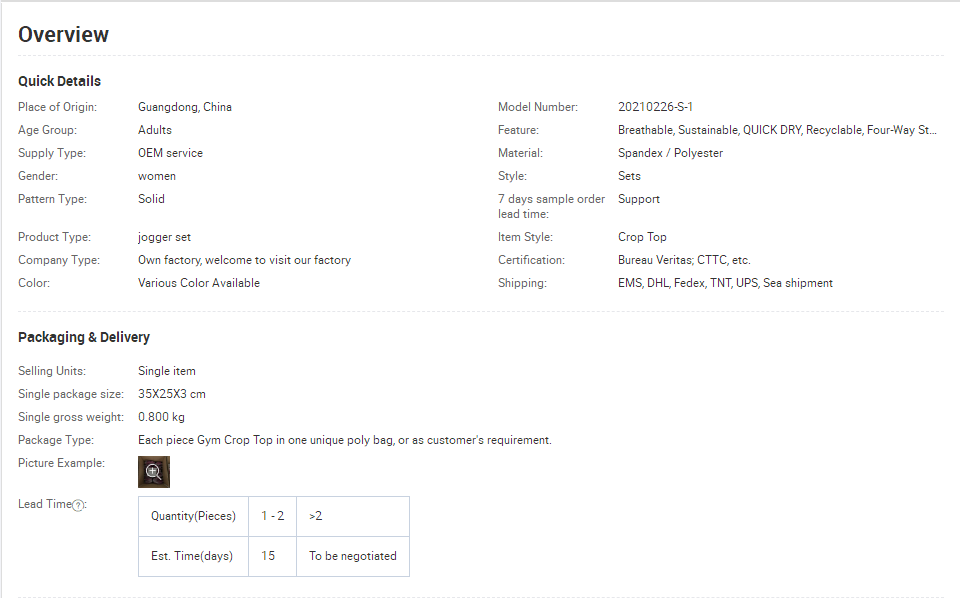Click the 'Sets' style value
This screenshot has height=598, width=960.
pos(629,176)
